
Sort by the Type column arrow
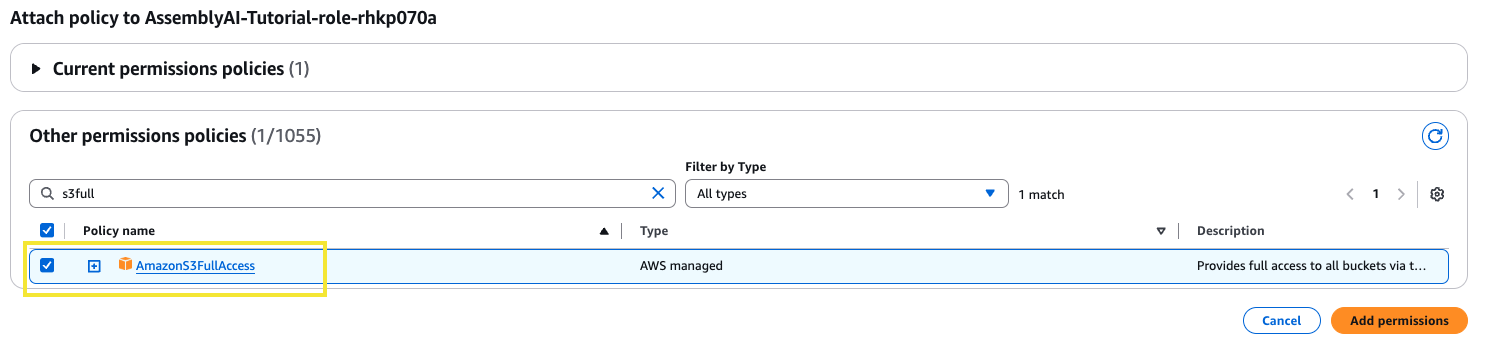point(1161,231)
